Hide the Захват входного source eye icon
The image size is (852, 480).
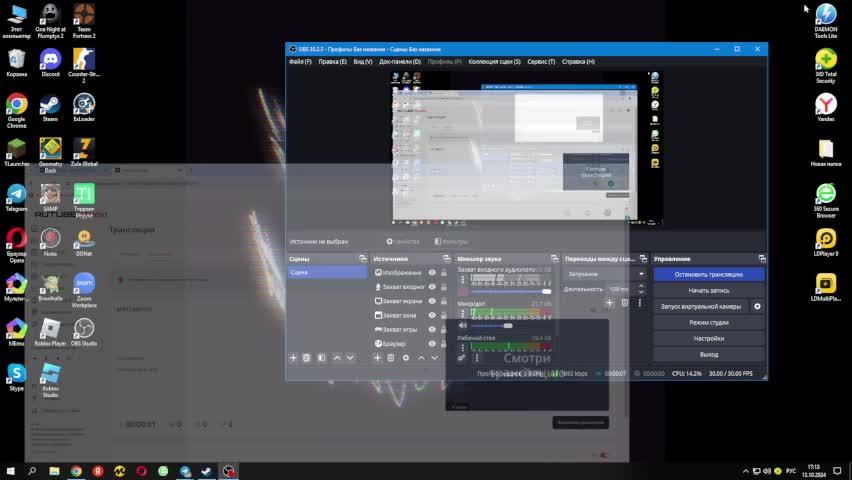432,287
